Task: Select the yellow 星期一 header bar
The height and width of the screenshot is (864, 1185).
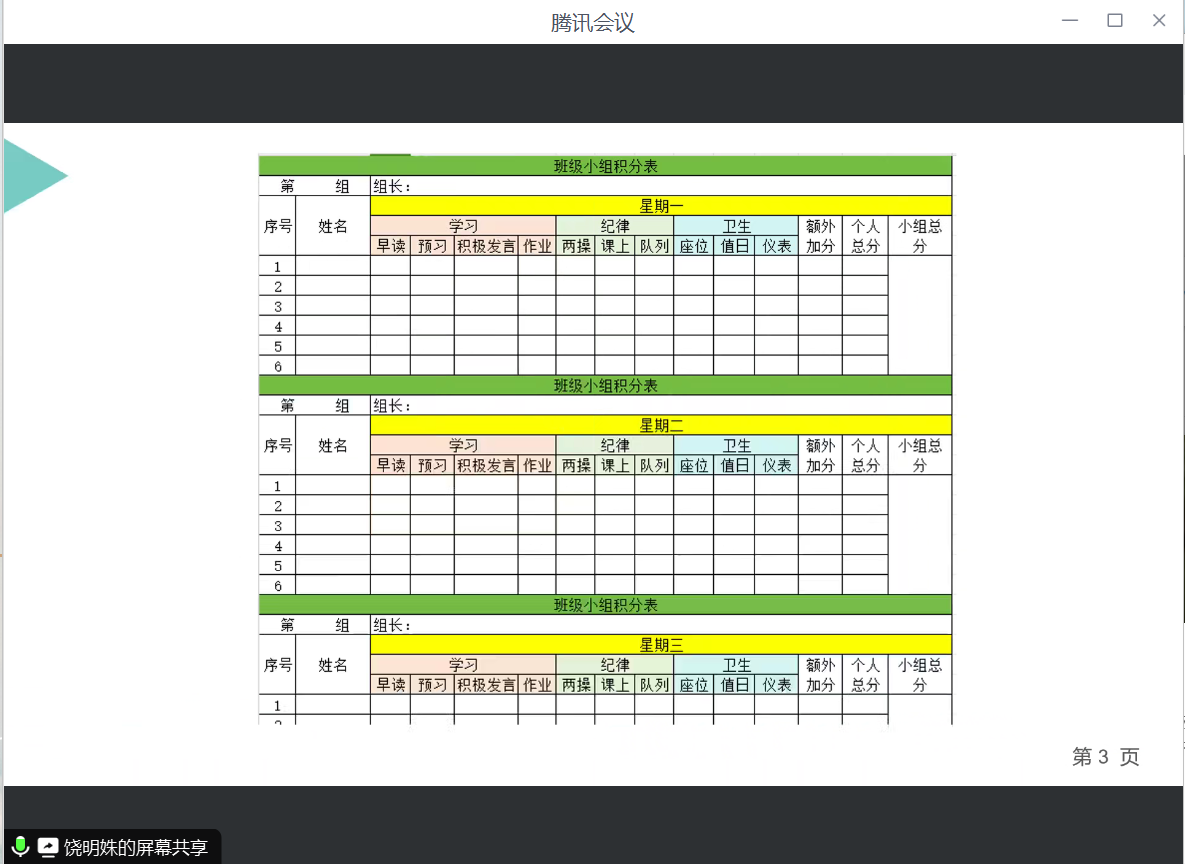Action: (660, 204)
